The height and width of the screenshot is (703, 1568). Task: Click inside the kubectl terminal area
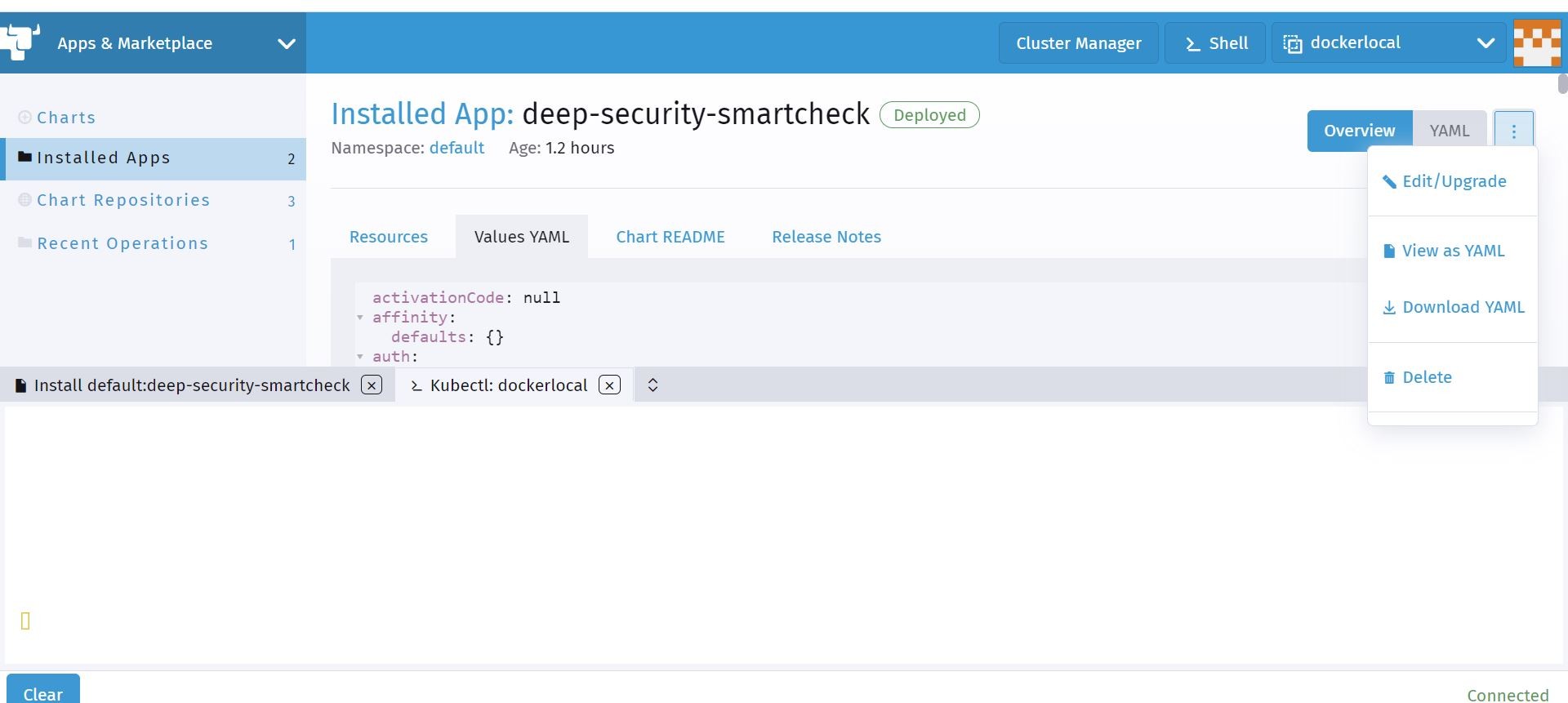[784, 535]
